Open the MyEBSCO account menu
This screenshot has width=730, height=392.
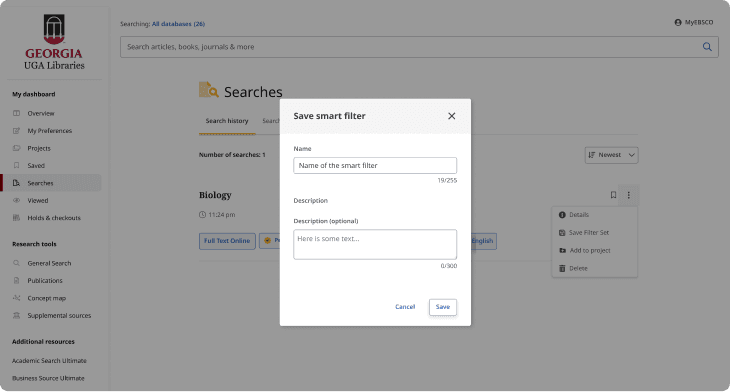tap(694, 22)
